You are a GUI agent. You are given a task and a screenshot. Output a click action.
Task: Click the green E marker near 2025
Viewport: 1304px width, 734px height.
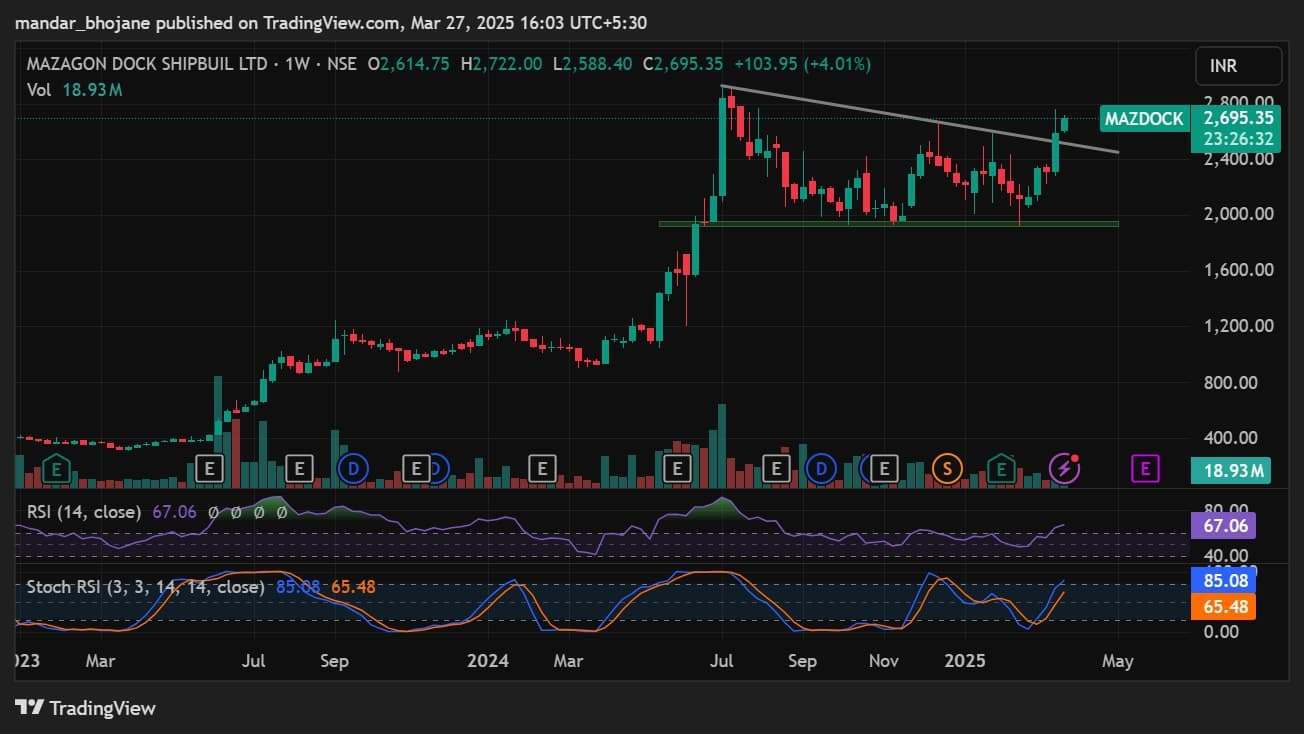pyautogui.click(x=1001, y=467)
